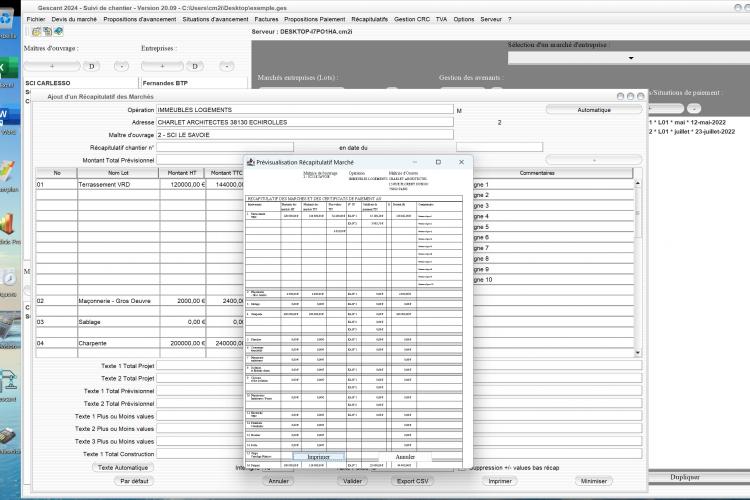Click the Par défaut button
The image size is (750, 500).
click(x=134, y=481)
